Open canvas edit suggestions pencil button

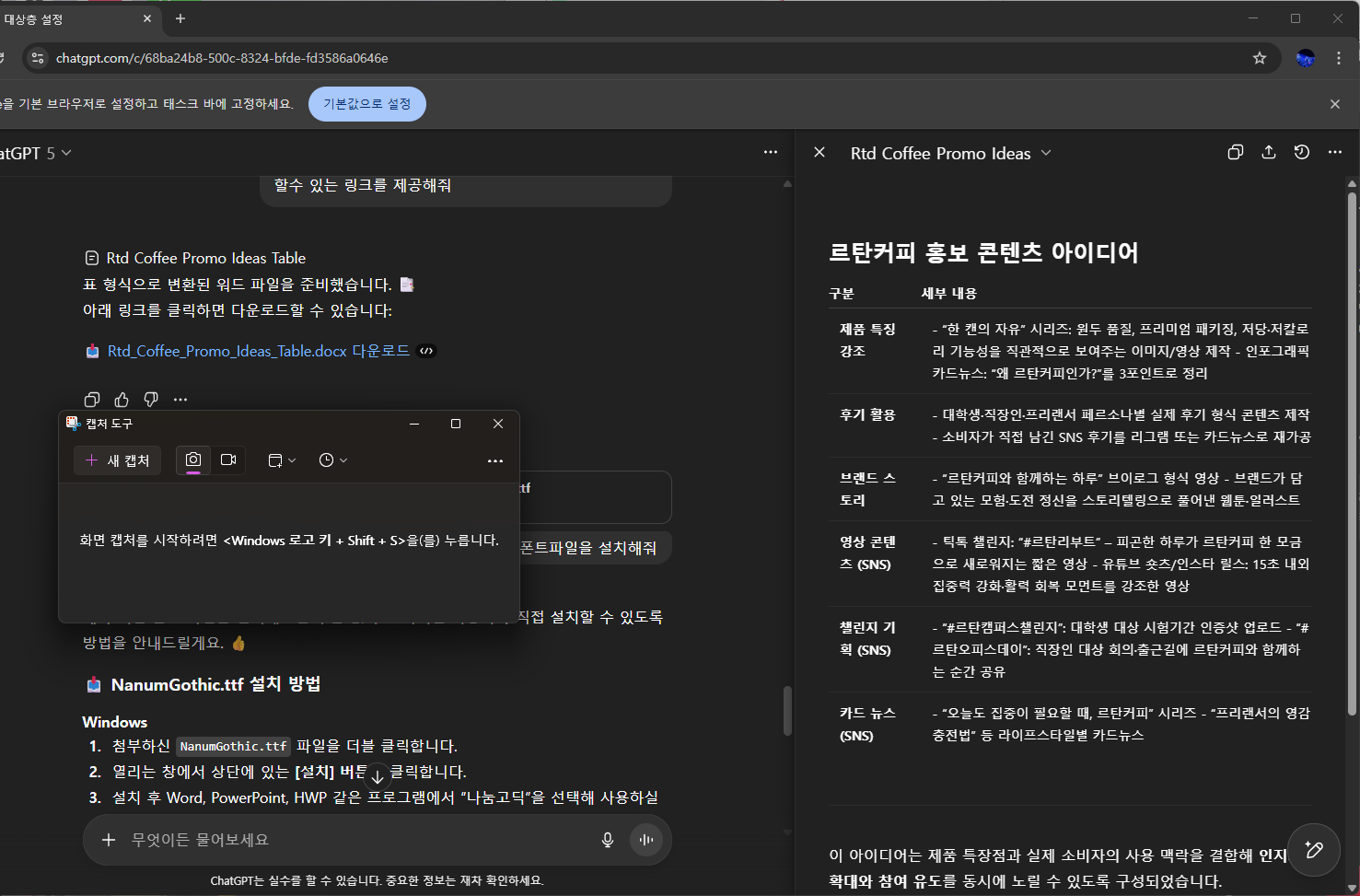click(x=1314, y=849)
